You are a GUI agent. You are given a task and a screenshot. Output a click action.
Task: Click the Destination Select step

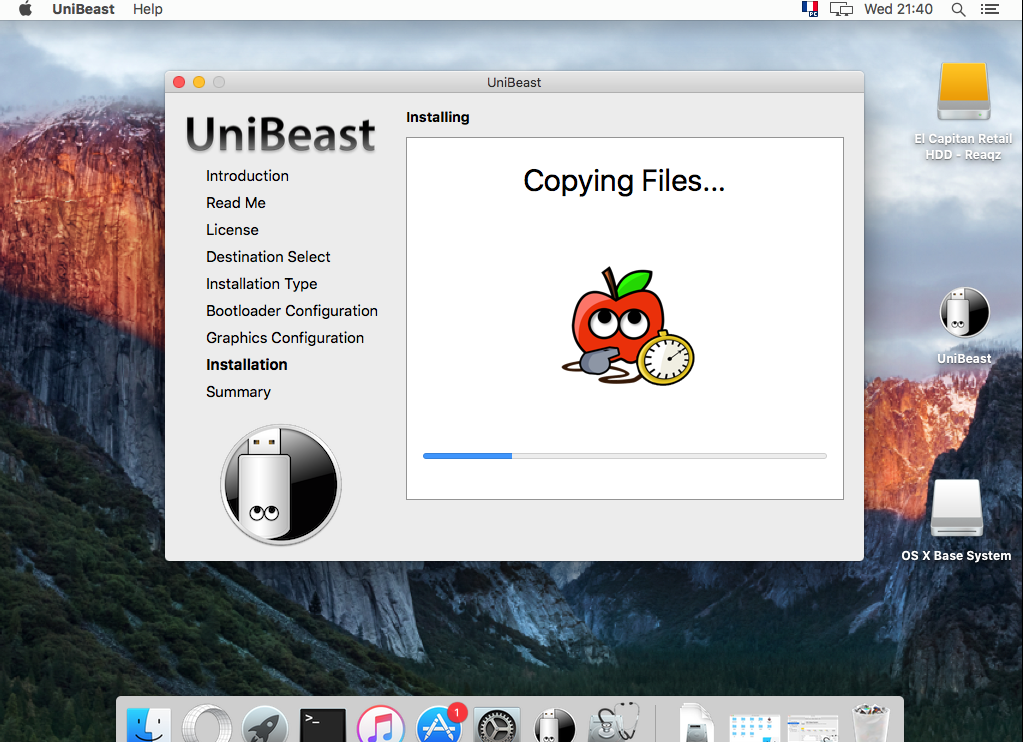click(x=268, y=256)
